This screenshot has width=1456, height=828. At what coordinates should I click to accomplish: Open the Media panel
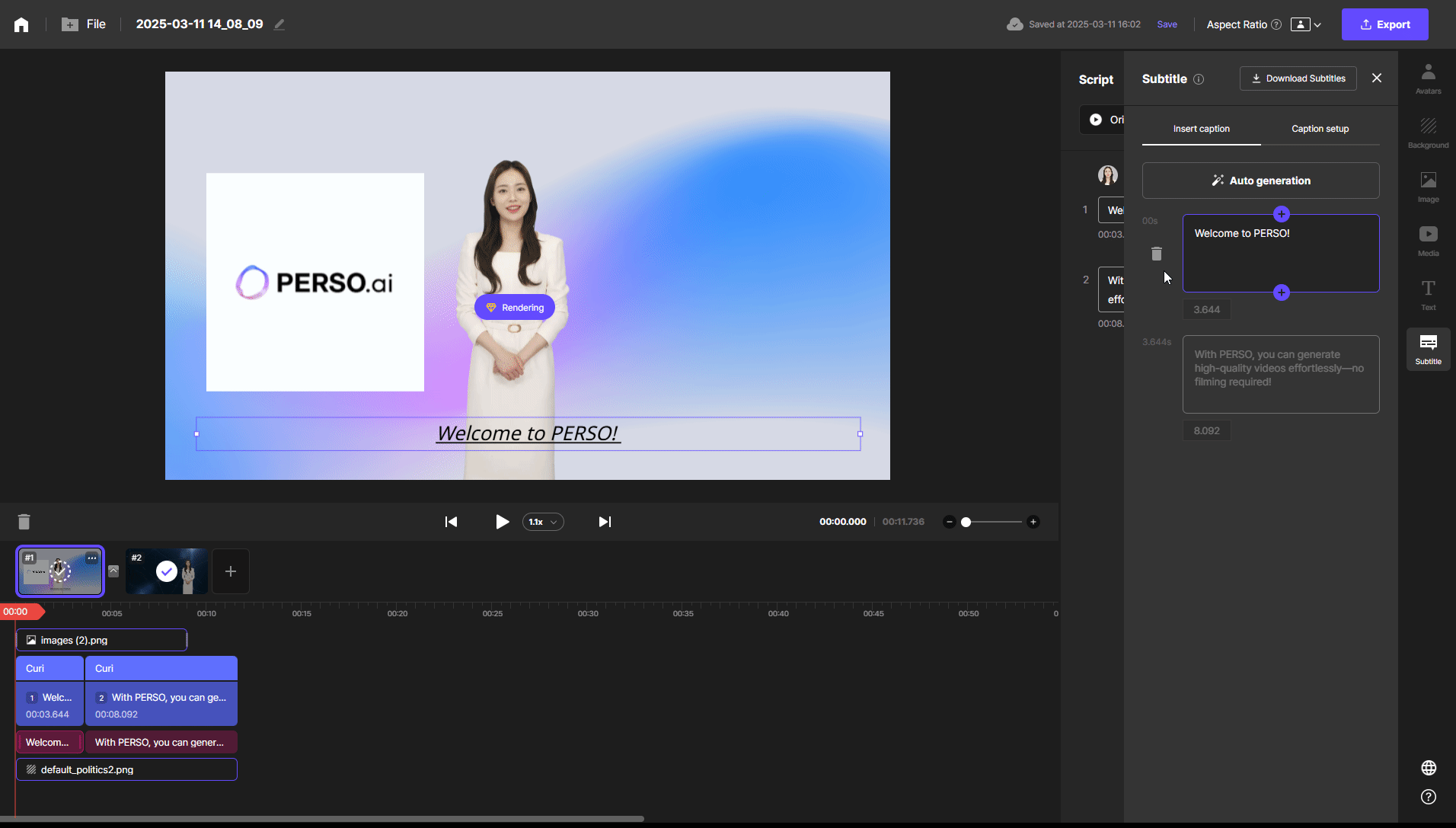[x=1428, y=241]
